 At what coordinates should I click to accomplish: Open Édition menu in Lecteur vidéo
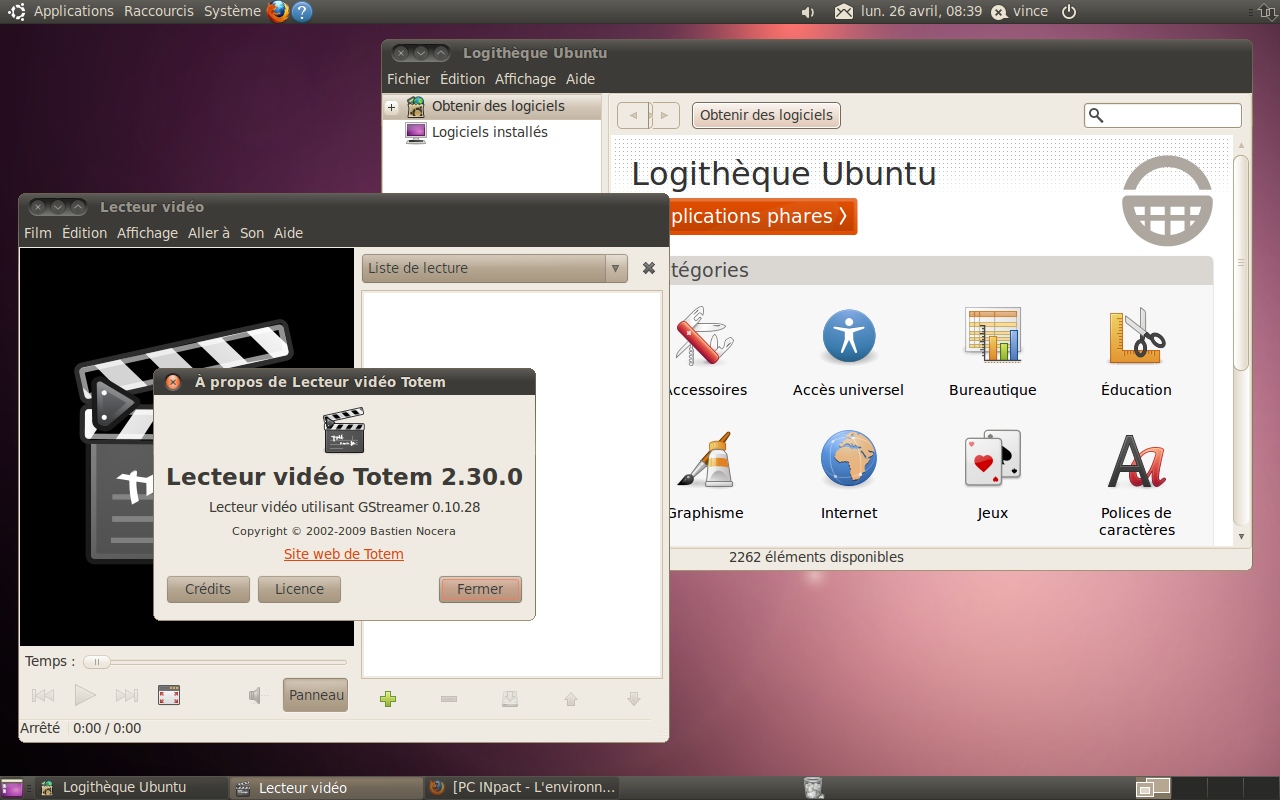tap(84, 233)
